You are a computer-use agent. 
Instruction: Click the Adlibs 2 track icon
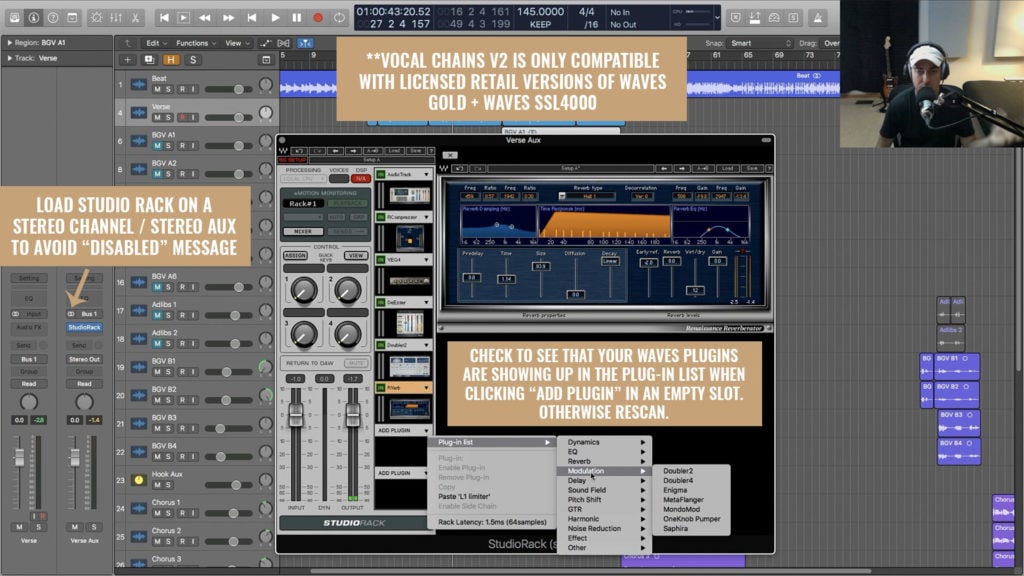138,338
